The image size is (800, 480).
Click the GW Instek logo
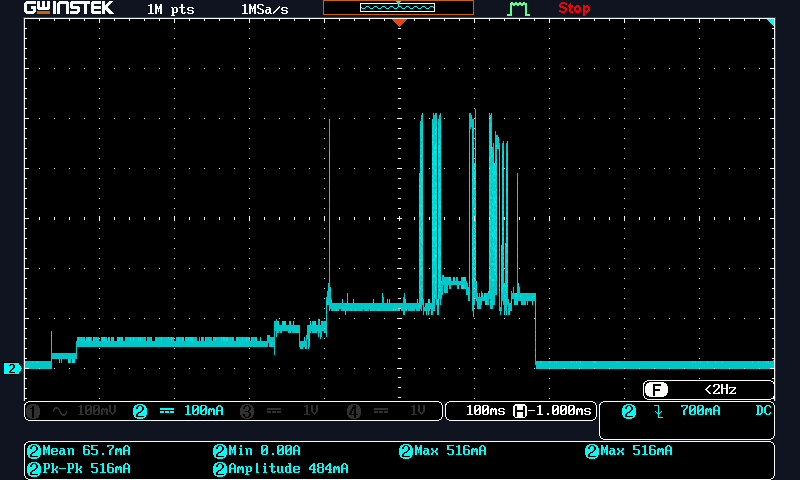pos(68,8)
